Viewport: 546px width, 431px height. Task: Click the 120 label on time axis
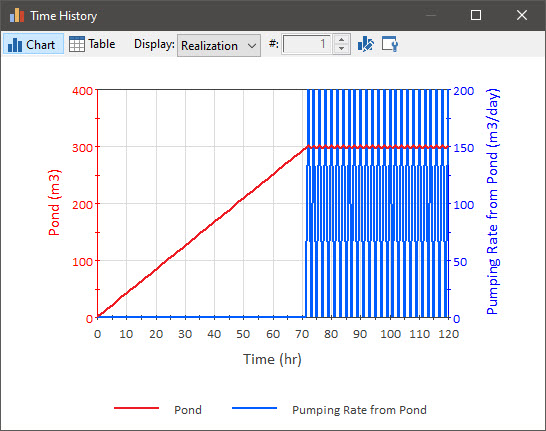coord(448,334)
